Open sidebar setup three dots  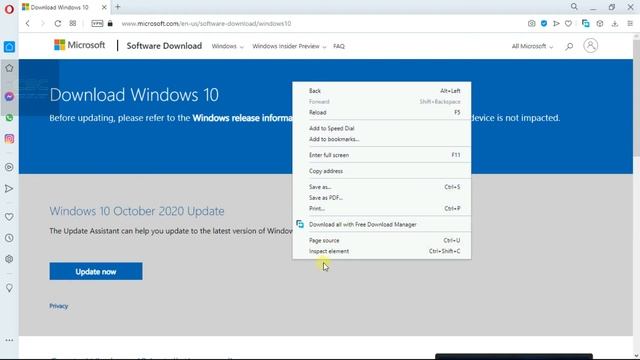tap(9, 340)
